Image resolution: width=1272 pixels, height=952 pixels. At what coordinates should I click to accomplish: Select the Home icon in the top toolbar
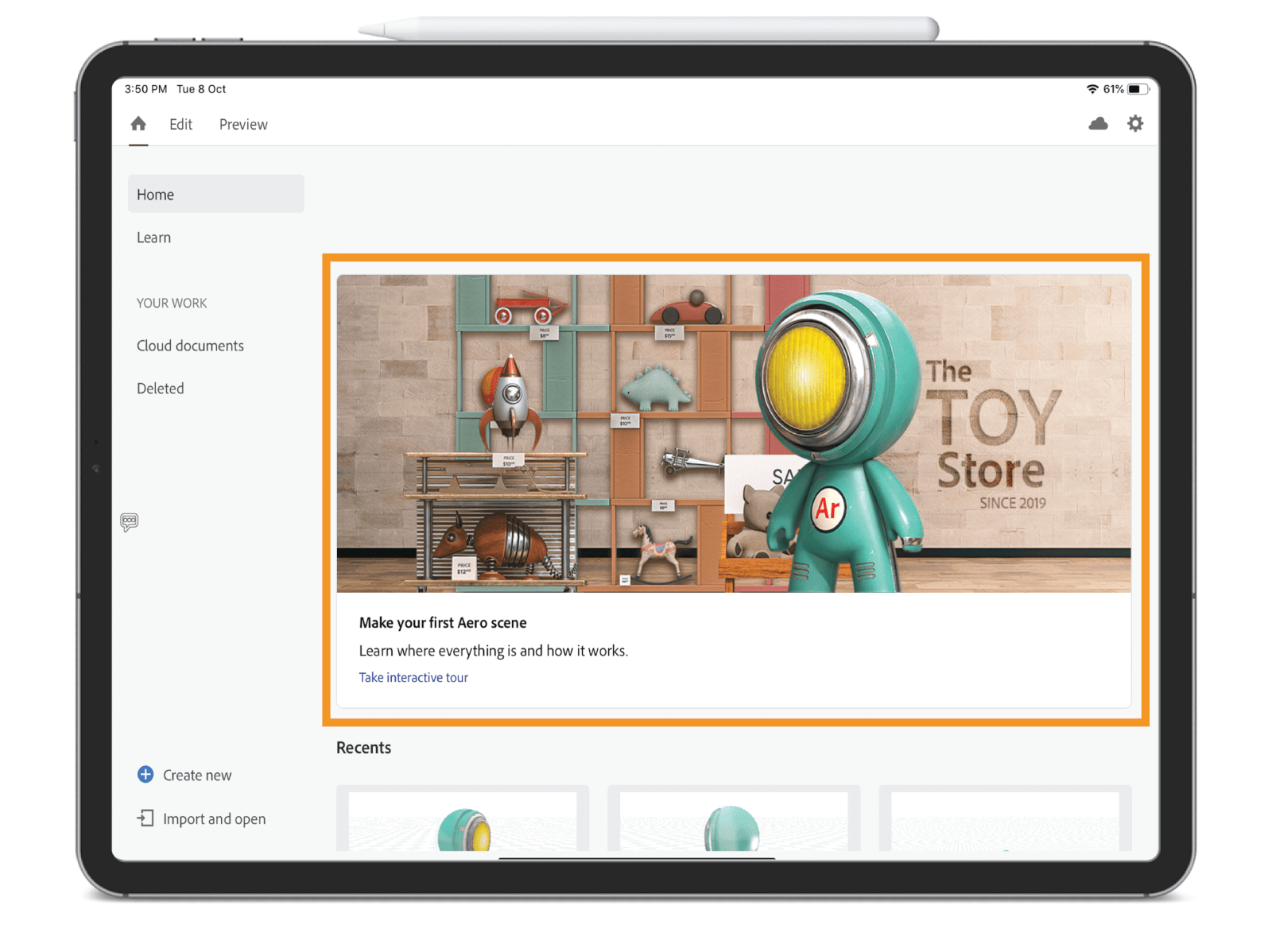click(138, 124)
